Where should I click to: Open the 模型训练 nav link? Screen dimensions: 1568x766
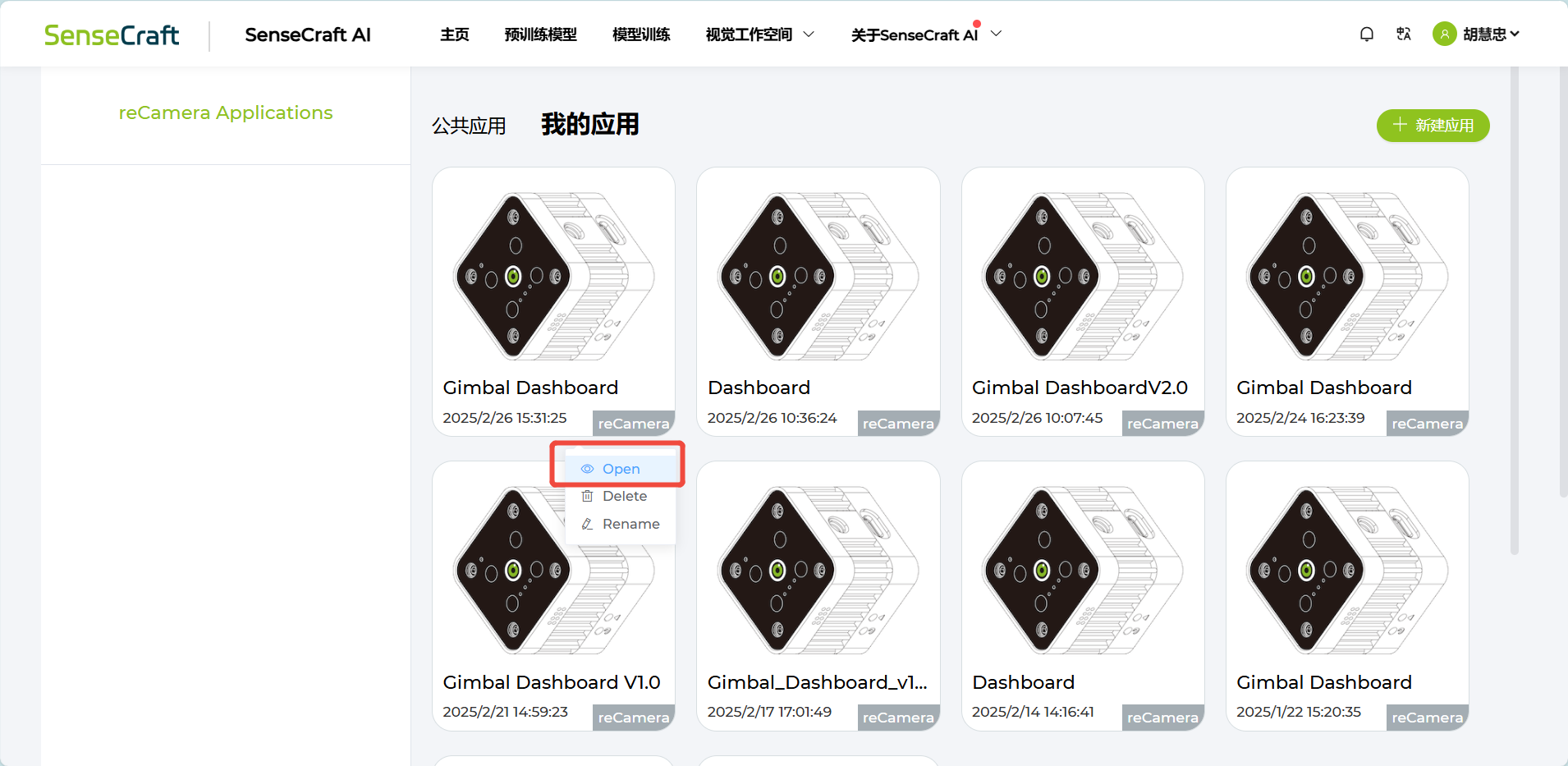pyautogui.click(x=641, y=34)
